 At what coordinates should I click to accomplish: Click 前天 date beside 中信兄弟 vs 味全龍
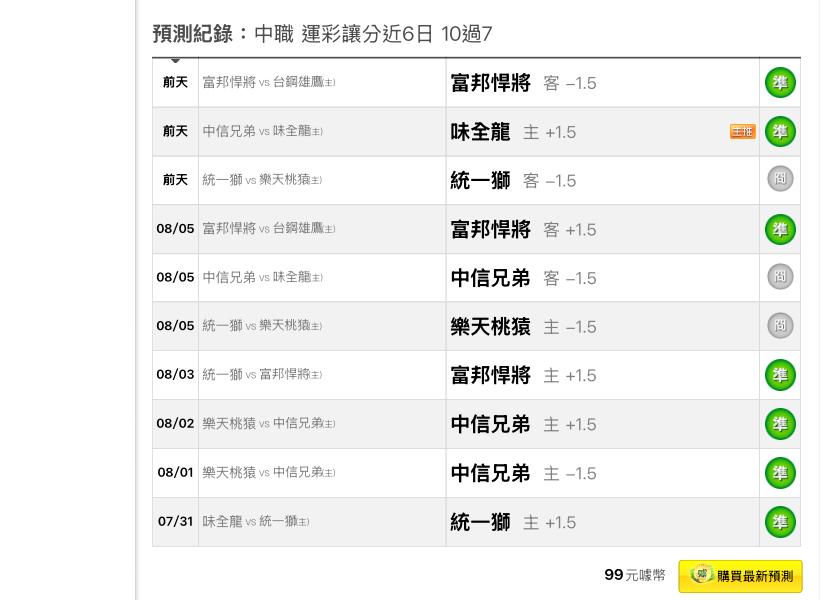pyautogui.click(x=175, y=131)
